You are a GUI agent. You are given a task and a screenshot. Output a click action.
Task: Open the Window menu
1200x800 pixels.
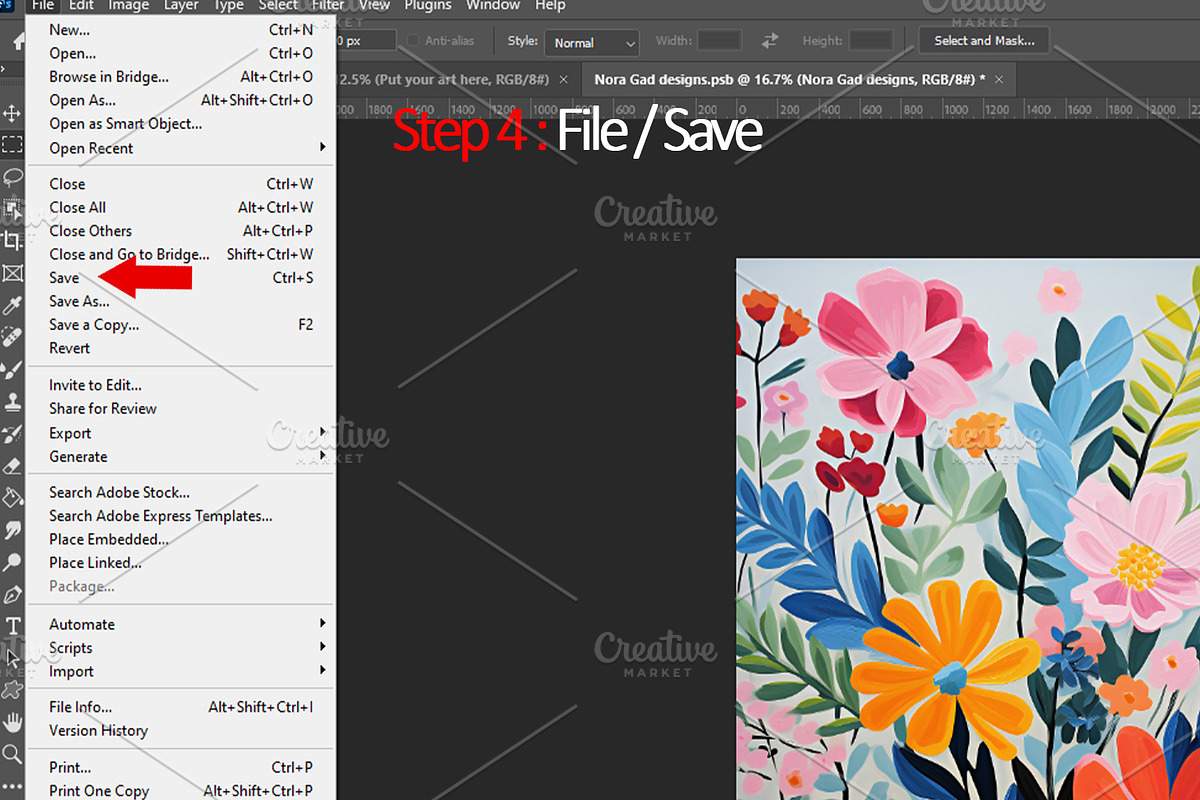click(493, 5)
